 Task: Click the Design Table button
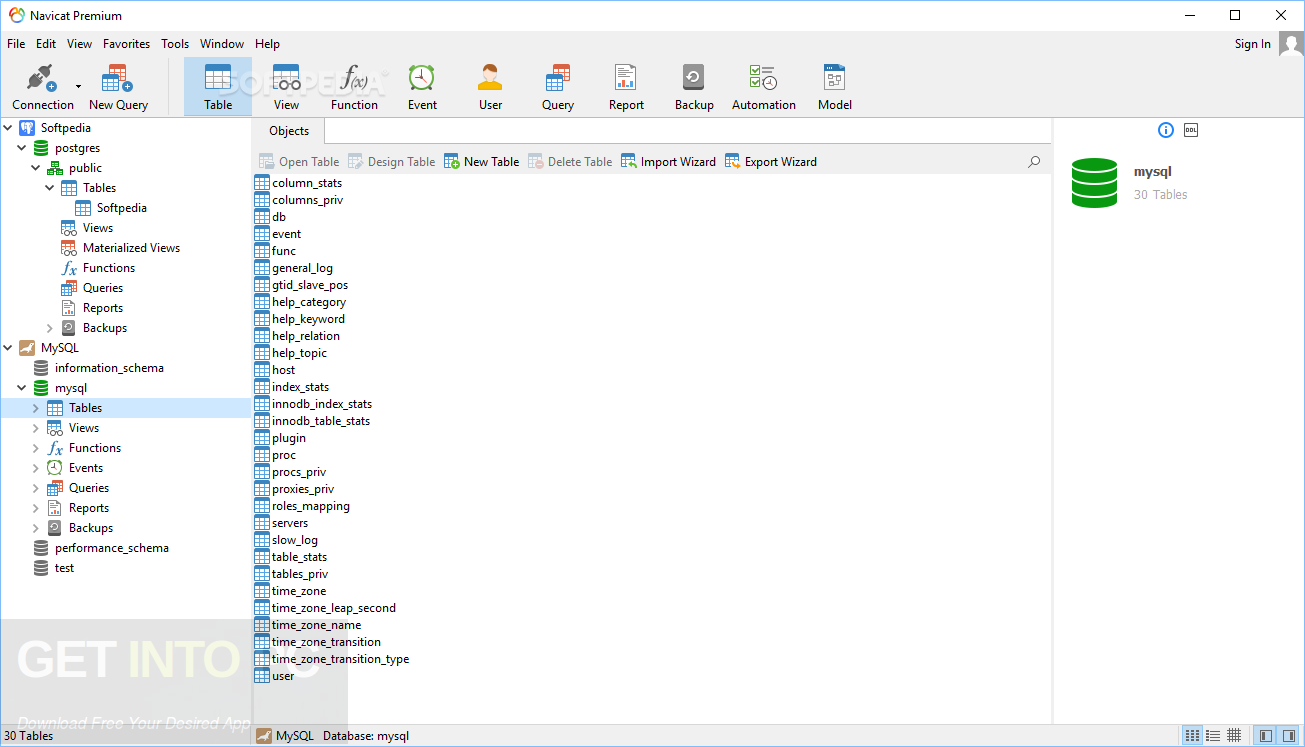tap(391, 161)
